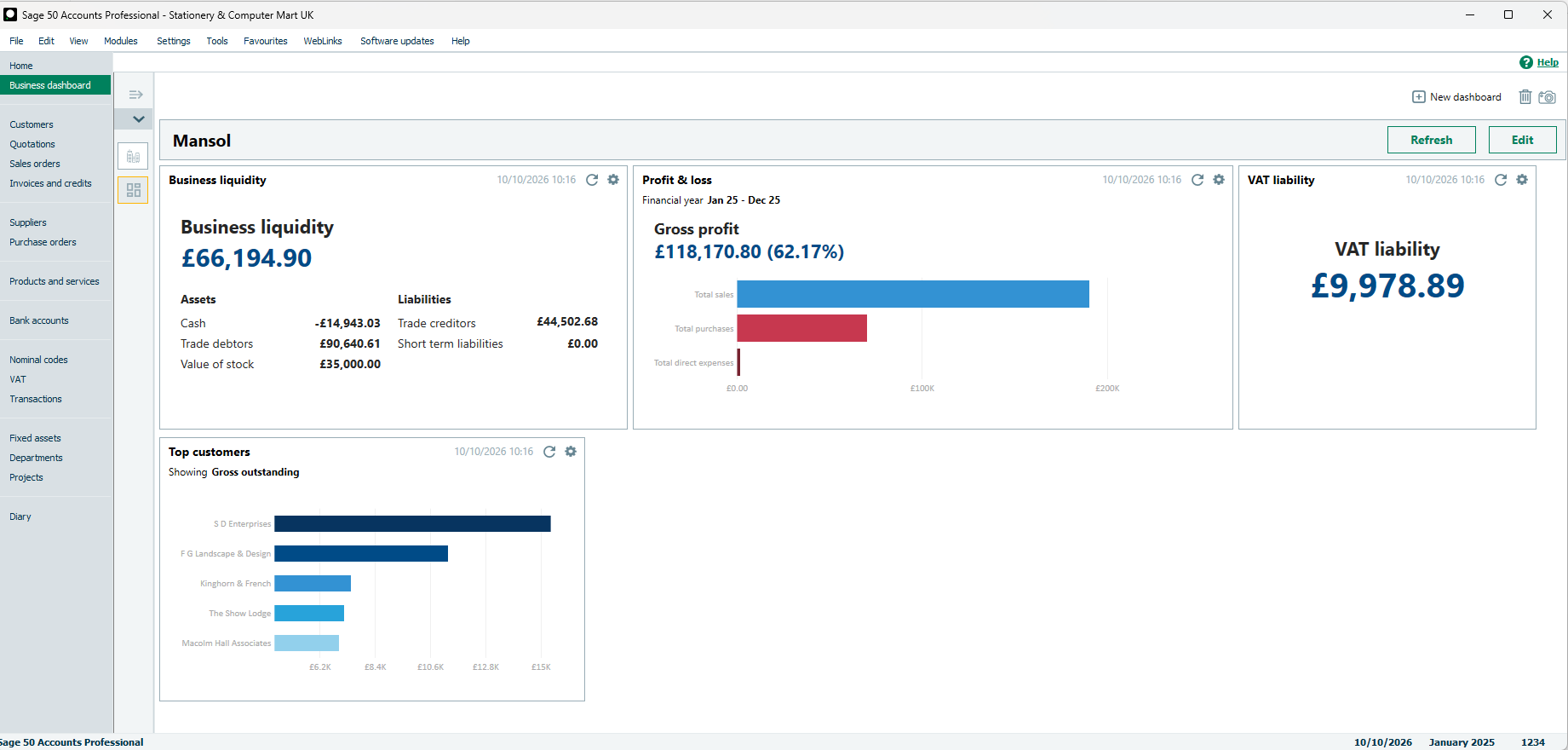Click the Edit dashboard button
1568x750 pixels.
[x=1523, y=140]
